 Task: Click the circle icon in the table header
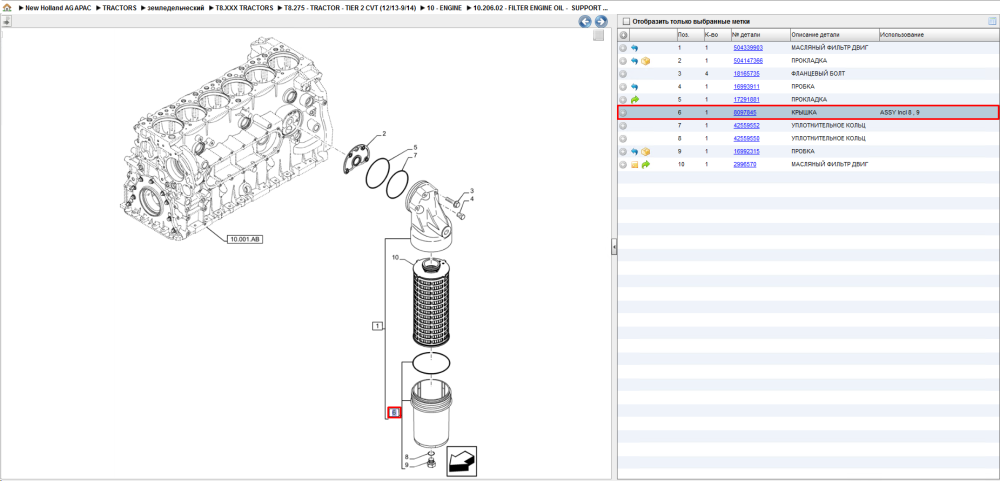[x=624, y=34]
